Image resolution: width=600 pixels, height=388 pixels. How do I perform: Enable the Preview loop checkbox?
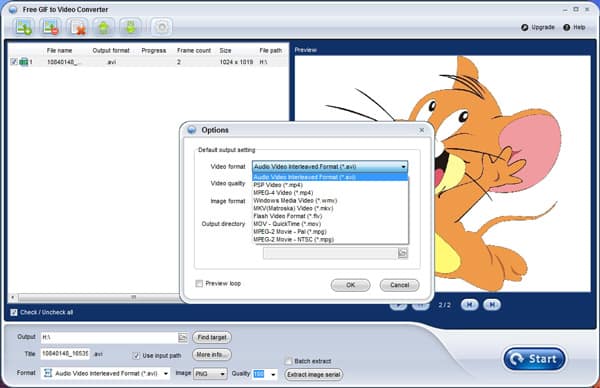199,284
